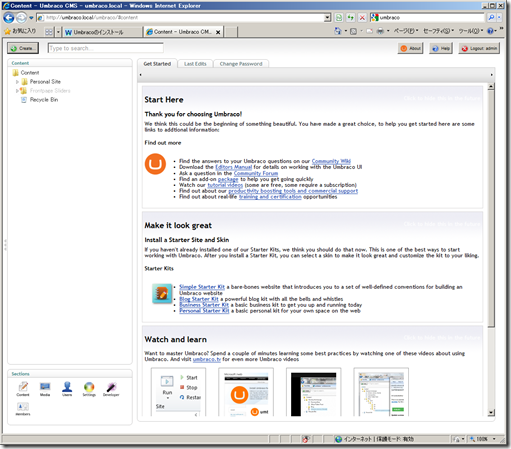511x449 pixels.
Task: Open the Business Starter Kit link
Action: 204,305
